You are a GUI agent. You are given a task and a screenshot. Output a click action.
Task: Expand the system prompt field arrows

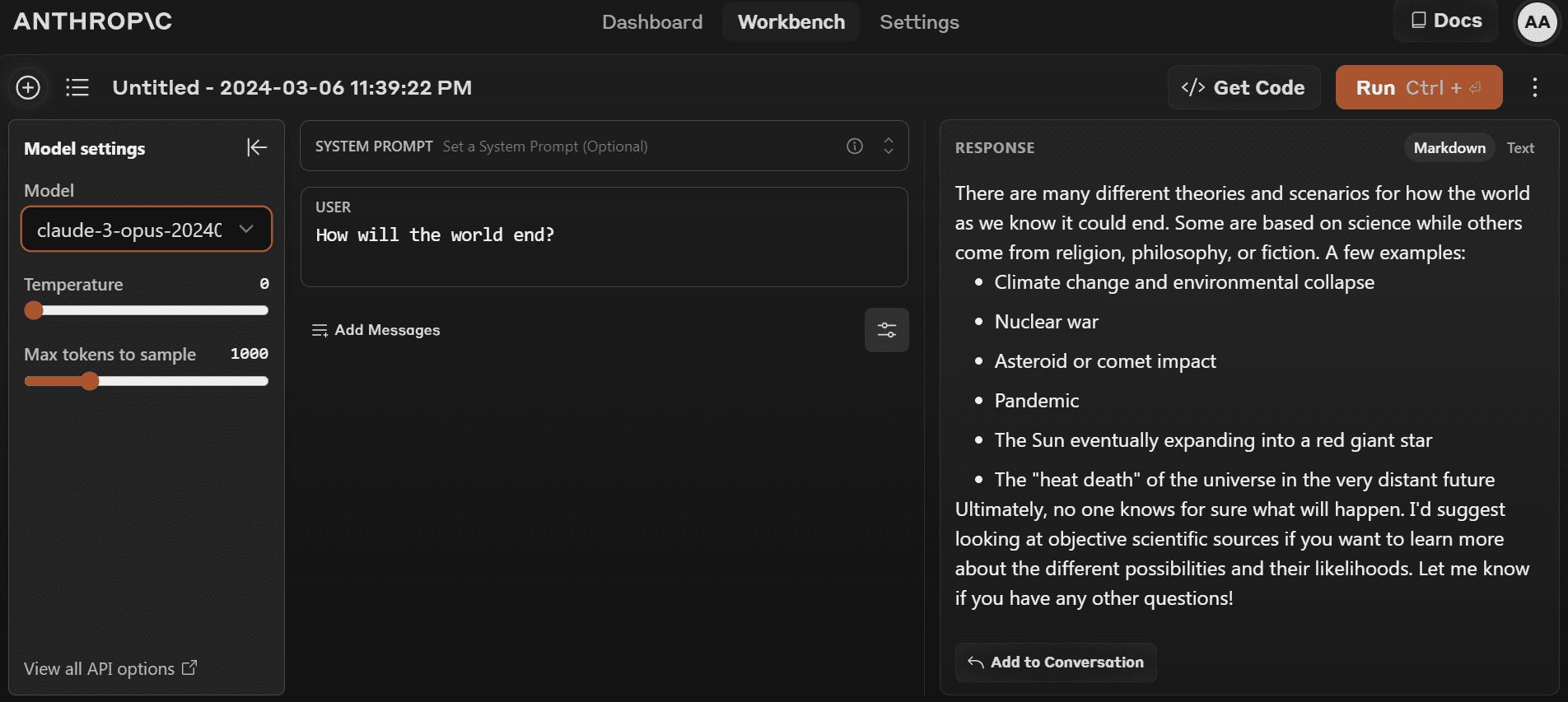pos(889,146)
